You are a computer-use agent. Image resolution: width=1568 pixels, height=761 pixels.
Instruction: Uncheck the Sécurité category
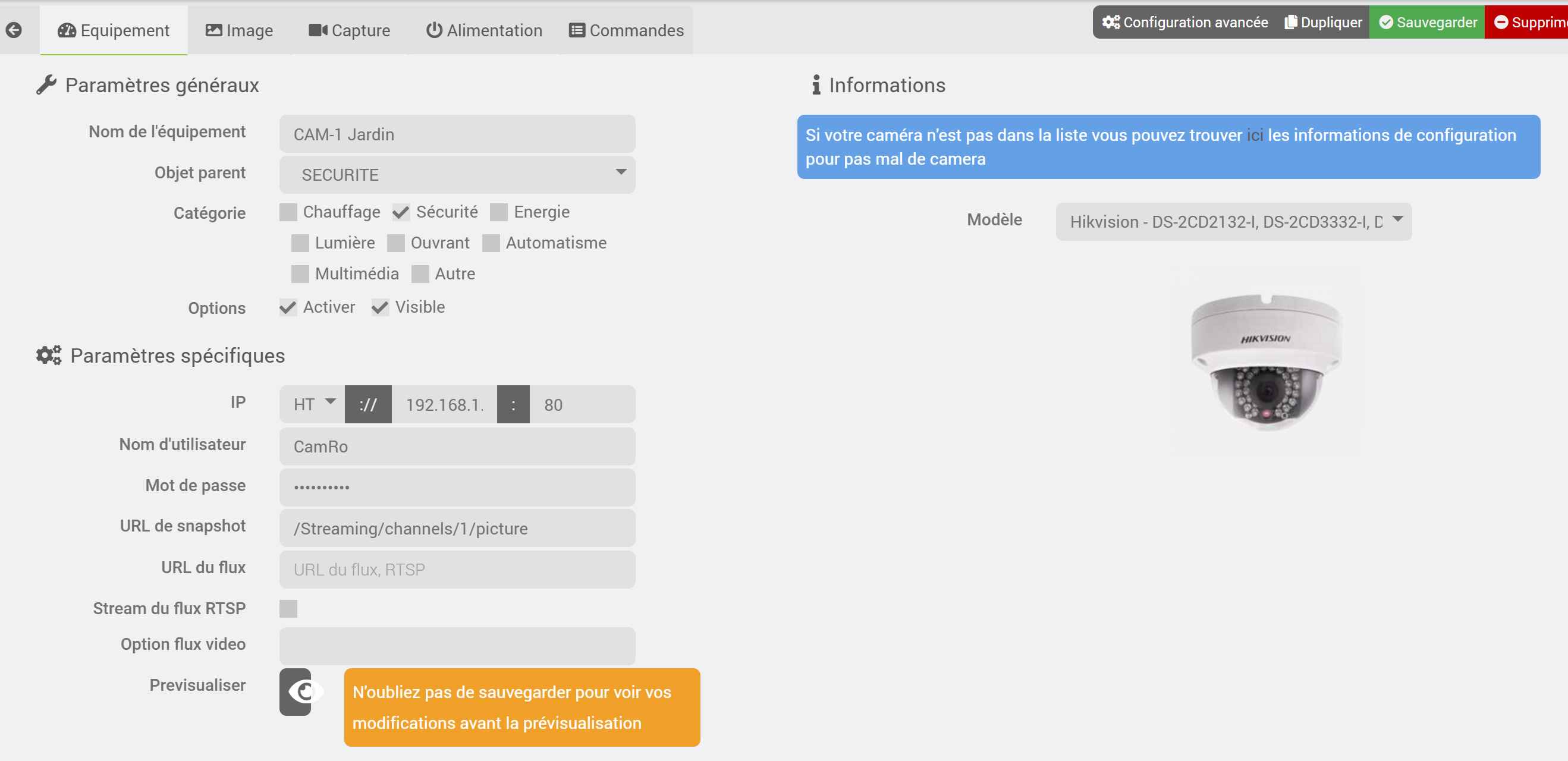tap(401, 212)
